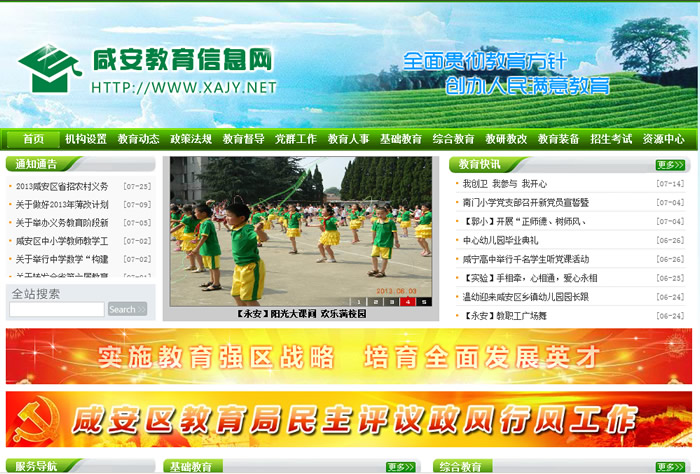Click 更多 button in 教育快讯 panel

670,165
